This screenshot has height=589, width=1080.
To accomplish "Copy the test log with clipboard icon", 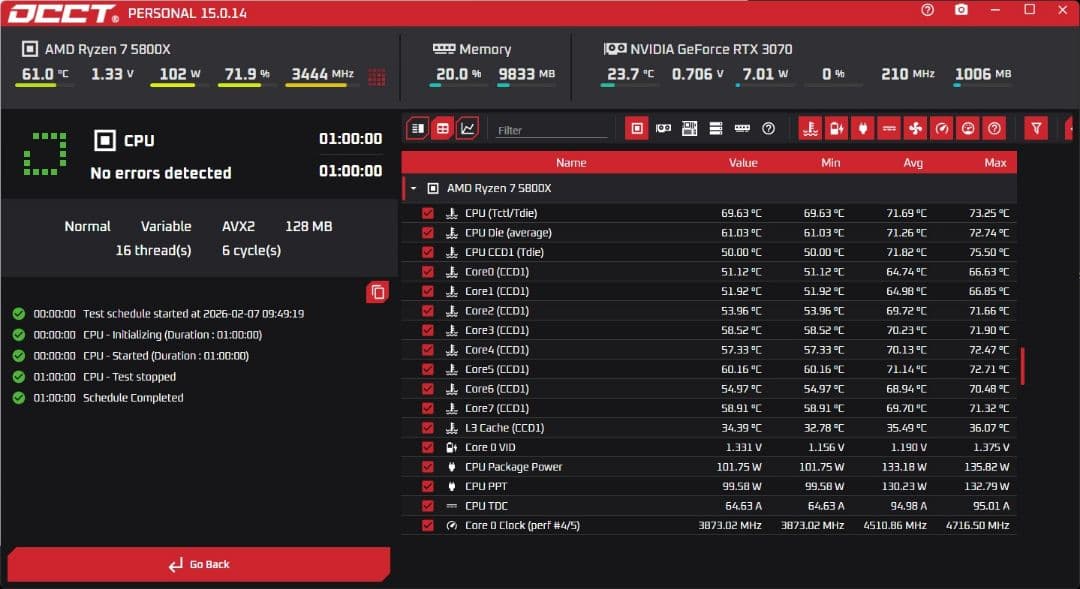I will point(377,292).
